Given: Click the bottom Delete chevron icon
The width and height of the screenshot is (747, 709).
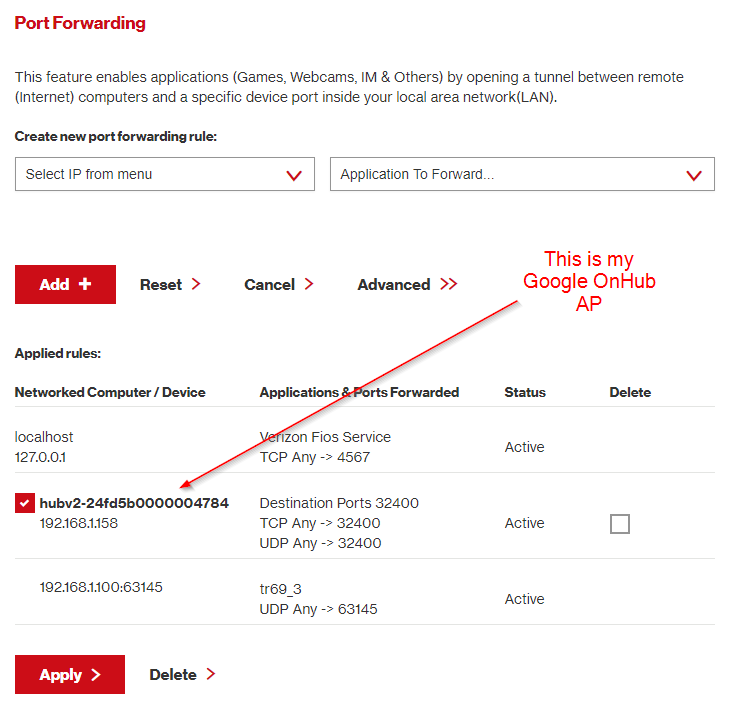Looking at the screenshot, I should pyautogui.click(x=211, y=674).
